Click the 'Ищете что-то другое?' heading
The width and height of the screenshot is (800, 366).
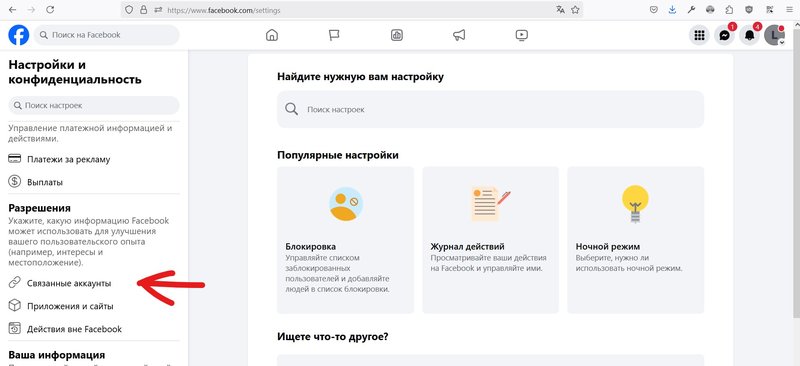click(333, 337)
